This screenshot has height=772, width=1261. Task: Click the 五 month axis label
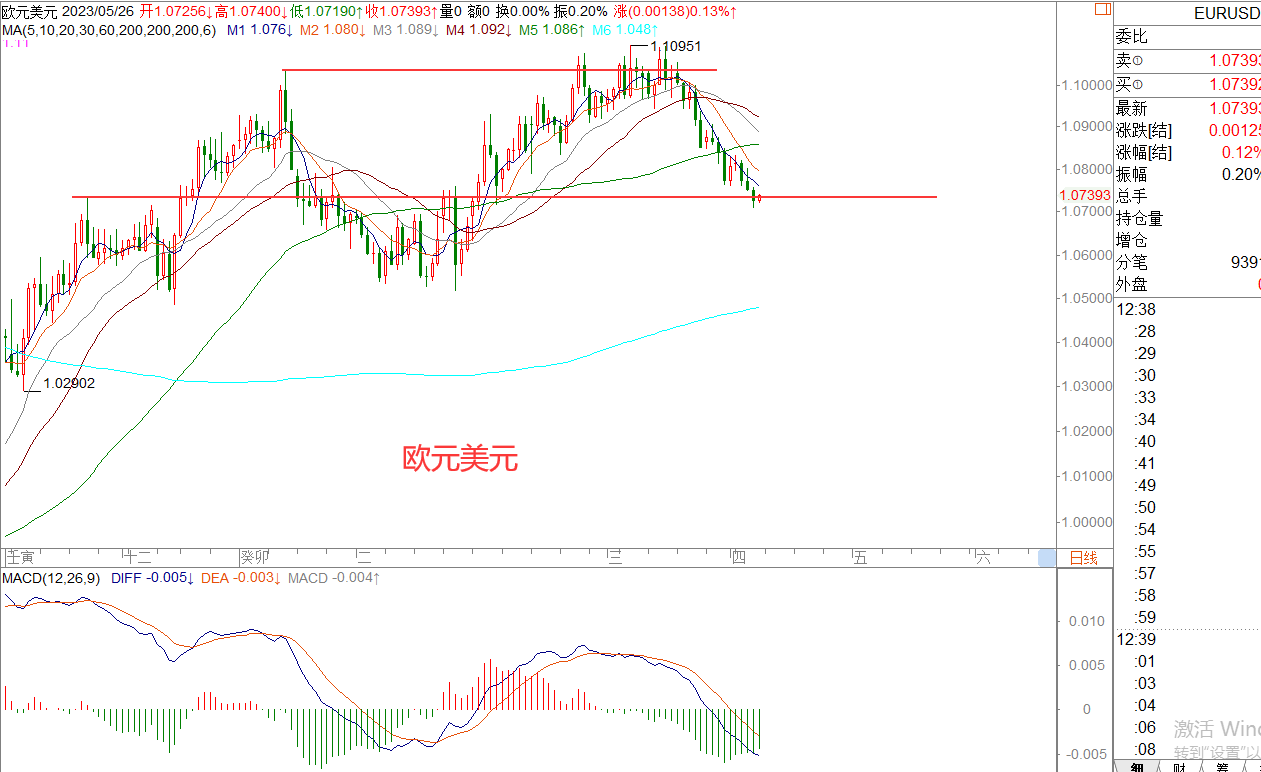[860, 557]
